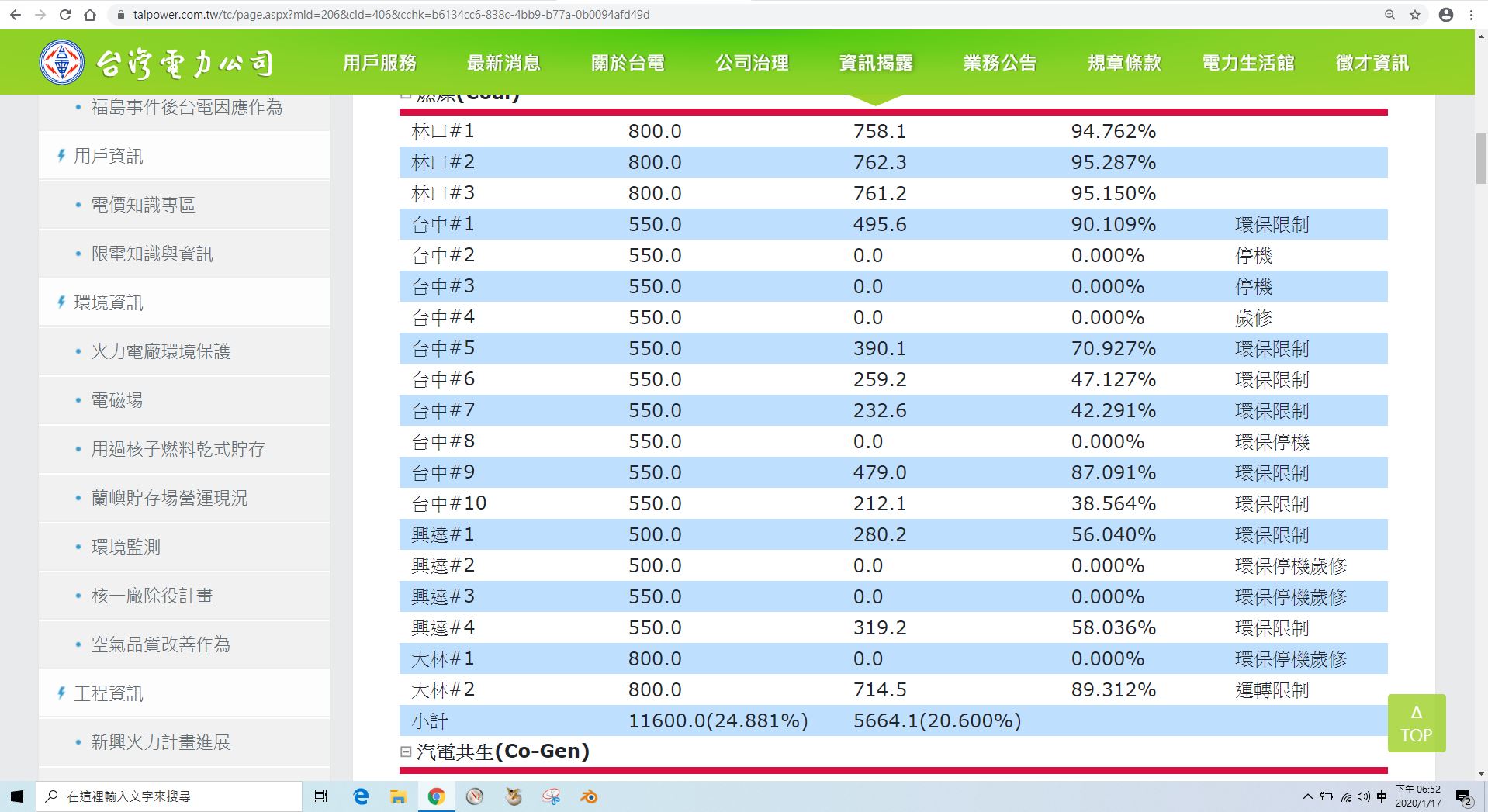Click the address bar URL
Screen dimensions: 1488x812
click(391, 15)
